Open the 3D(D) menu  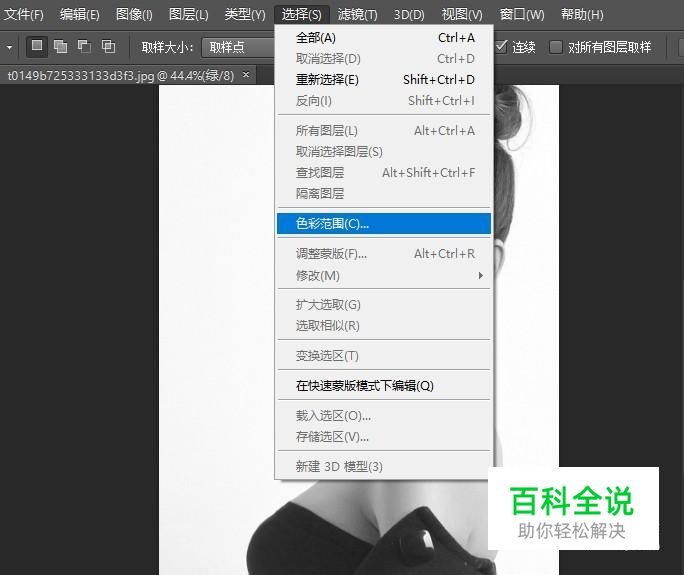click(409, 14)
